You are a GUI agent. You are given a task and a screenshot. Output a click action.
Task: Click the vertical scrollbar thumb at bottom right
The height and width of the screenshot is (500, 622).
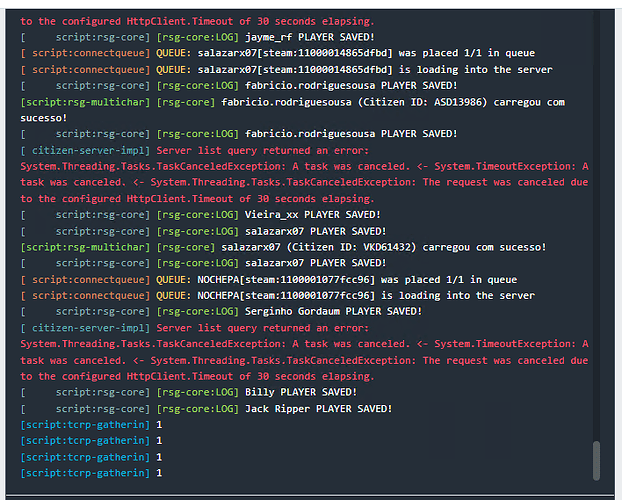click(x=597, y=460)
